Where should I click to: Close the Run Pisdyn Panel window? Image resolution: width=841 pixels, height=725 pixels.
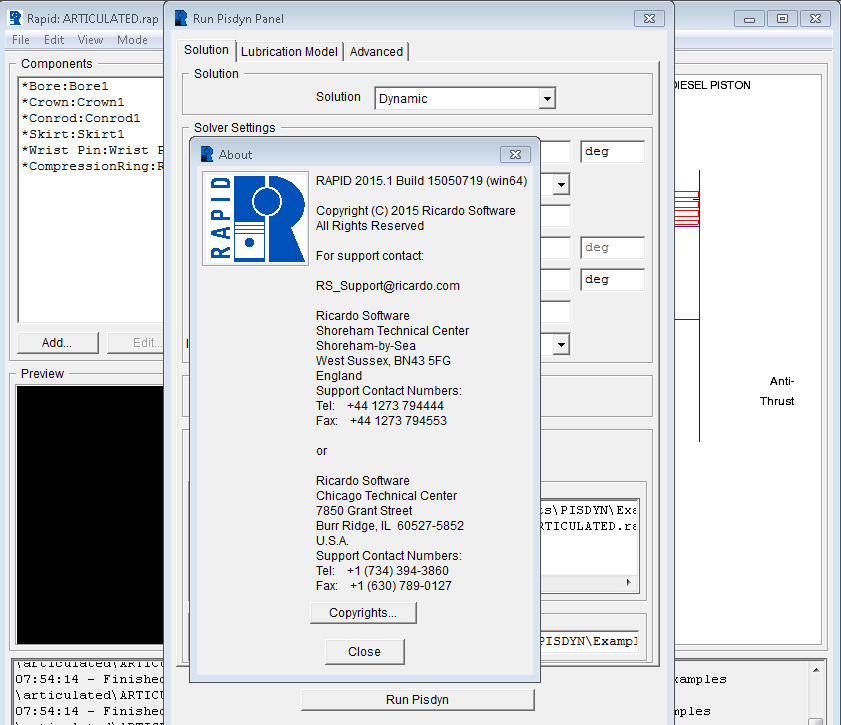pos(649,18)
